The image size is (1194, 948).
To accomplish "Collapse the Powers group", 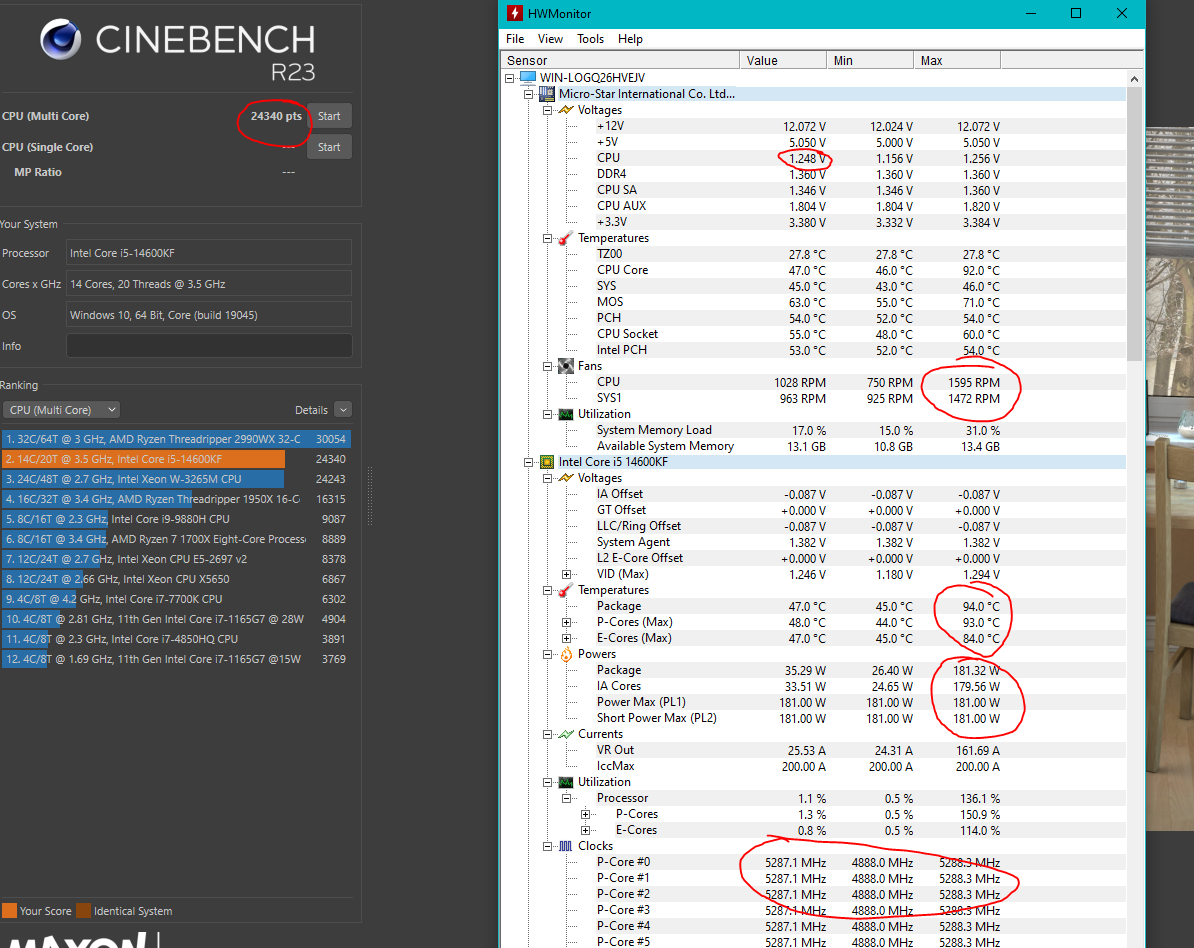I will click(548, 654).
